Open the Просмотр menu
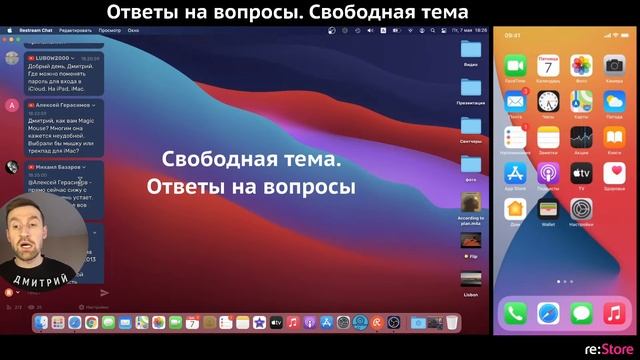Image resolution: width=640 pixels, height=360 pixels. (x=109, y=30)
